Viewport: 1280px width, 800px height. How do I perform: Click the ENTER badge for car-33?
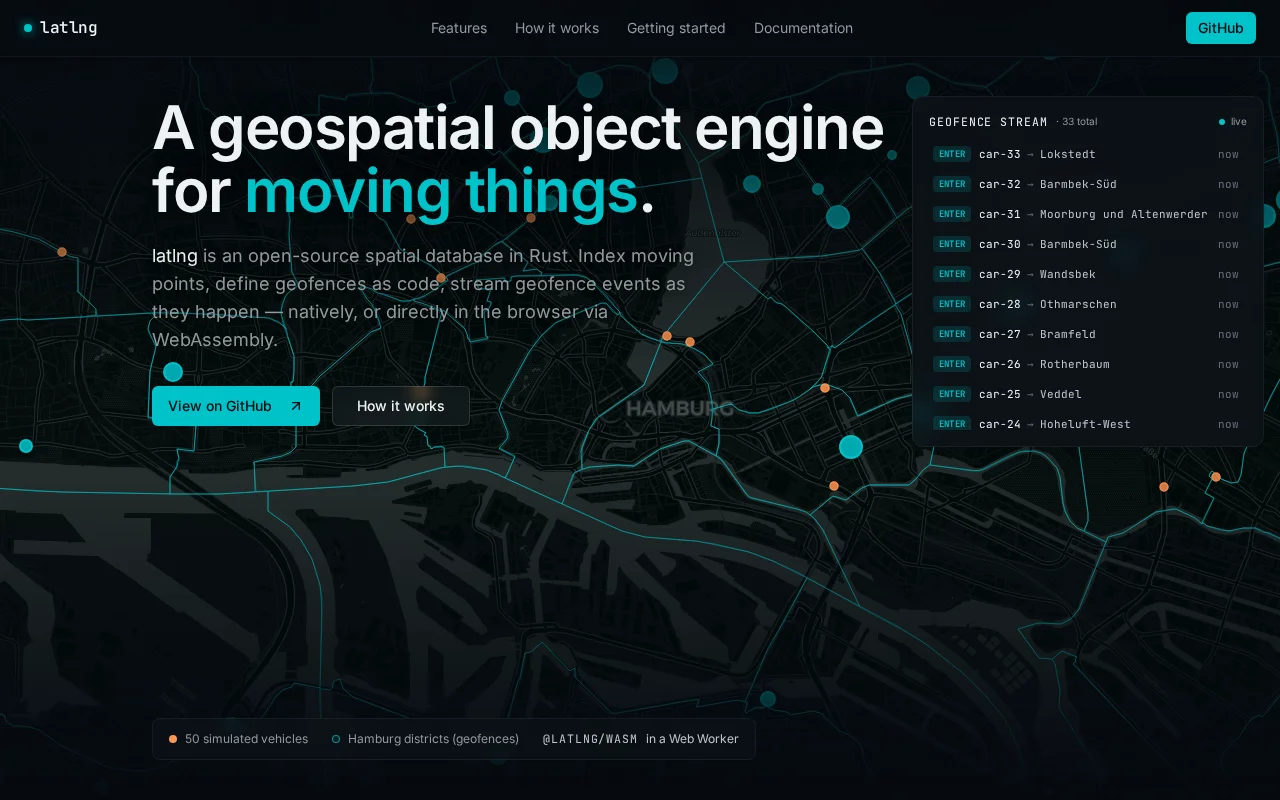952,154
